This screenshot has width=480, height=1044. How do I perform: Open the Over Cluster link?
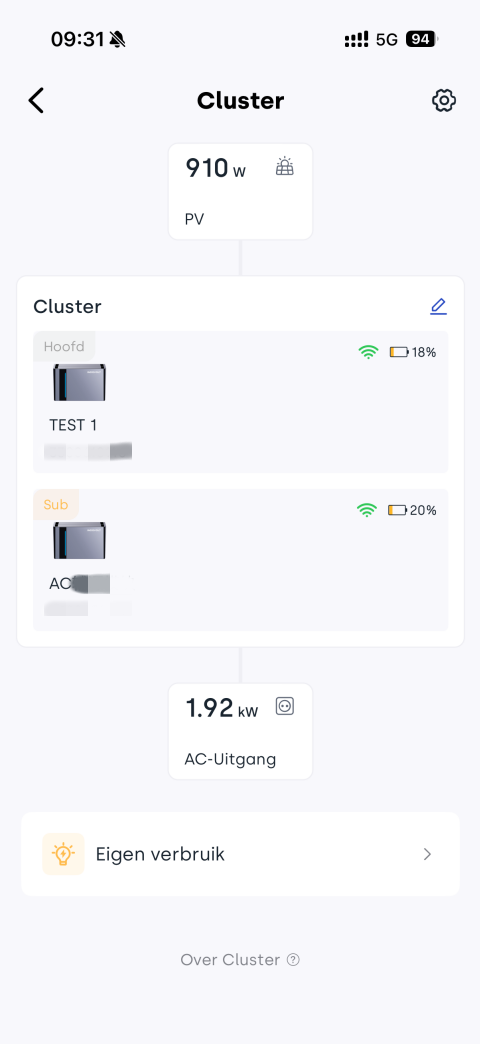click(240, 959)
